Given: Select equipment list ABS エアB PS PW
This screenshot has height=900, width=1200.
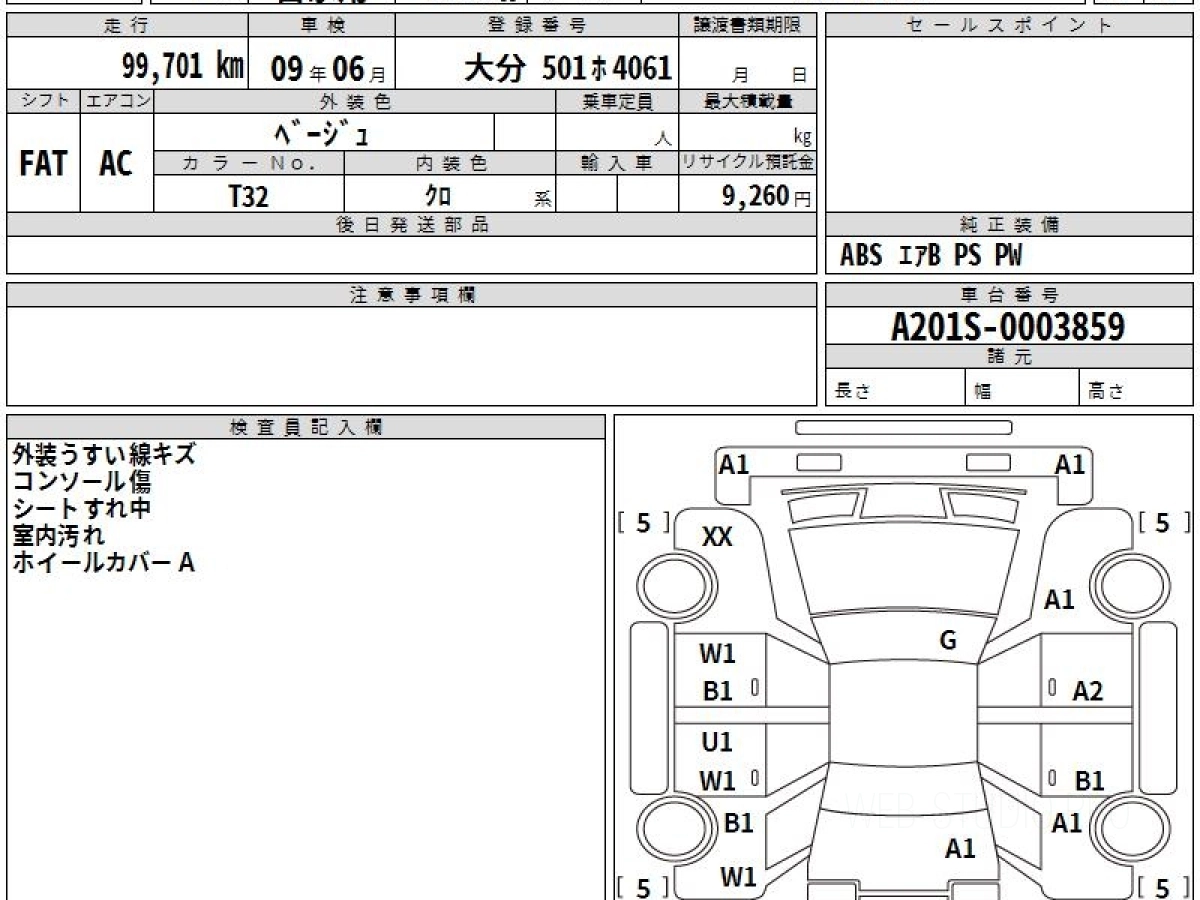Looking at the screenshot, I should point(931,257).
